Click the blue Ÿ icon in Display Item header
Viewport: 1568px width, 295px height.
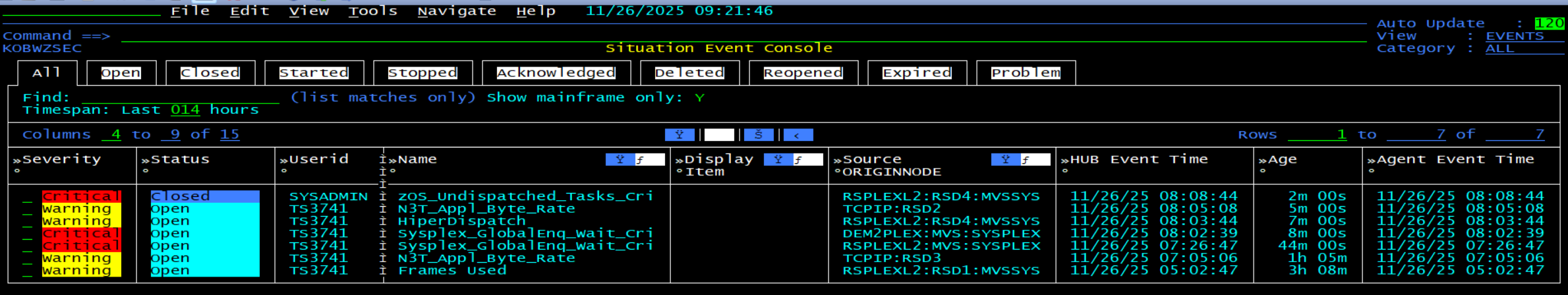coord(778,159)
